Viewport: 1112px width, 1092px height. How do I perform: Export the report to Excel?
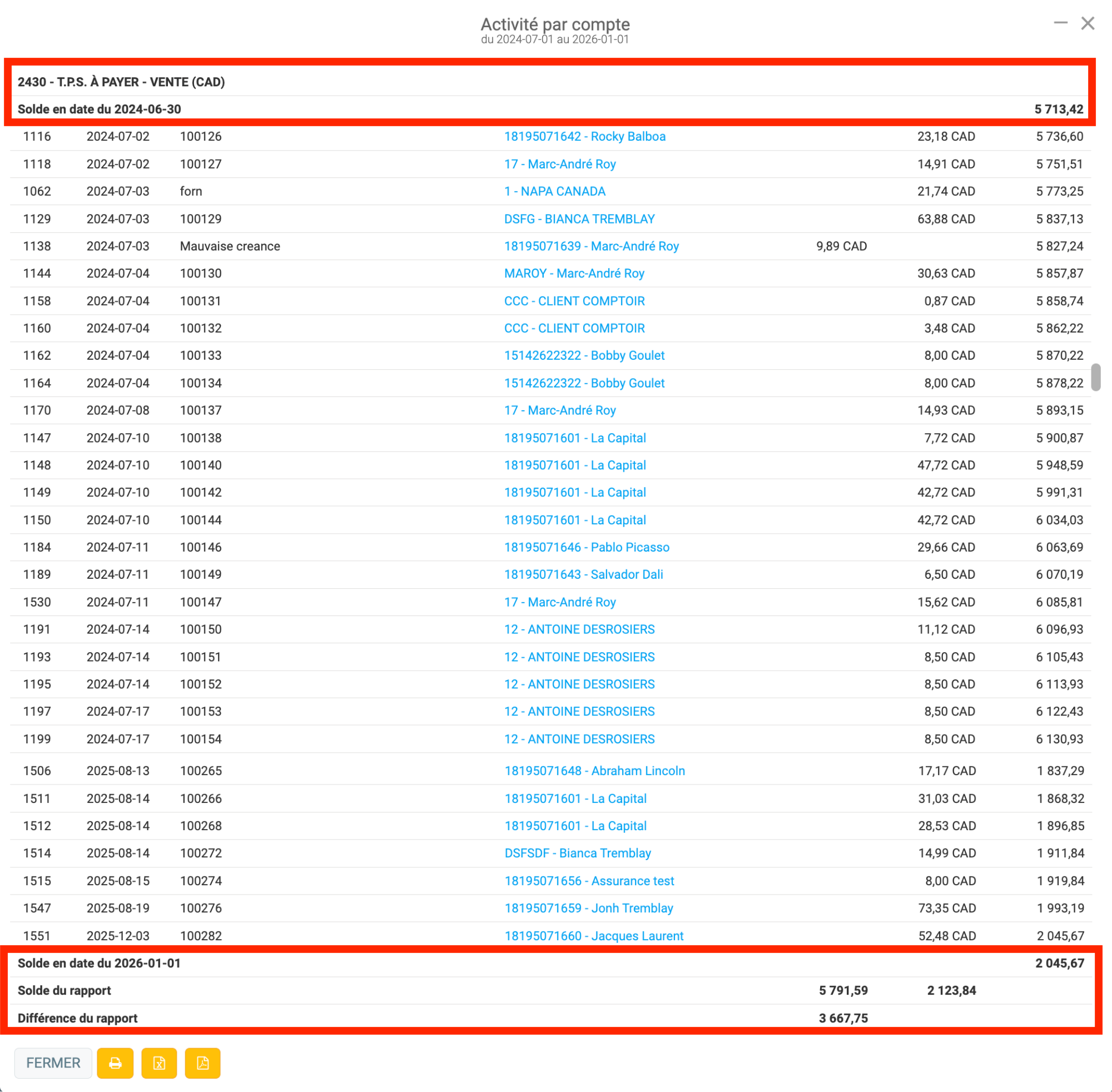[159, 1063]
